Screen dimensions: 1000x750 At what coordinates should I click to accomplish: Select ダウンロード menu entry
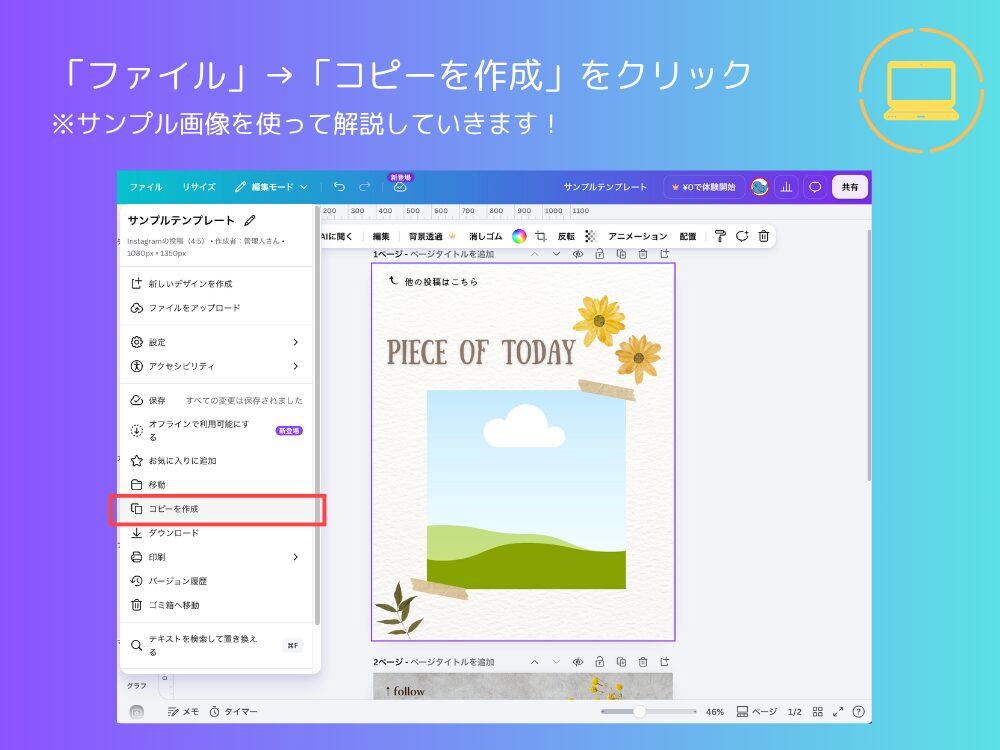click(217, 533)
